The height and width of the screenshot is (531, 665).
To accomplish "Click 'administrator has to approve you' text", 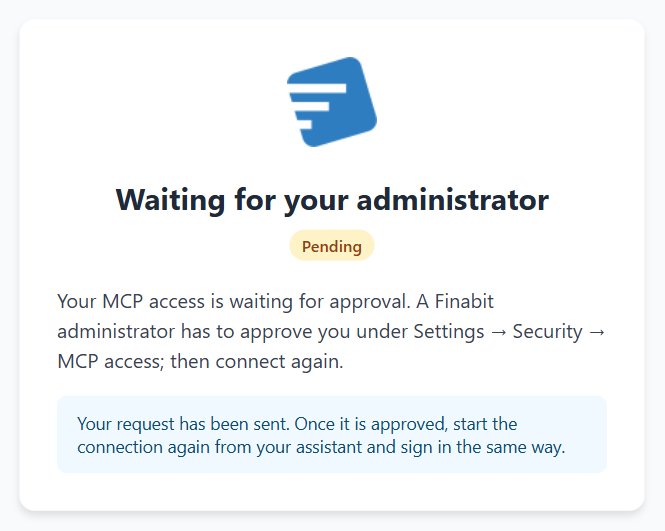I will point(204,332).
